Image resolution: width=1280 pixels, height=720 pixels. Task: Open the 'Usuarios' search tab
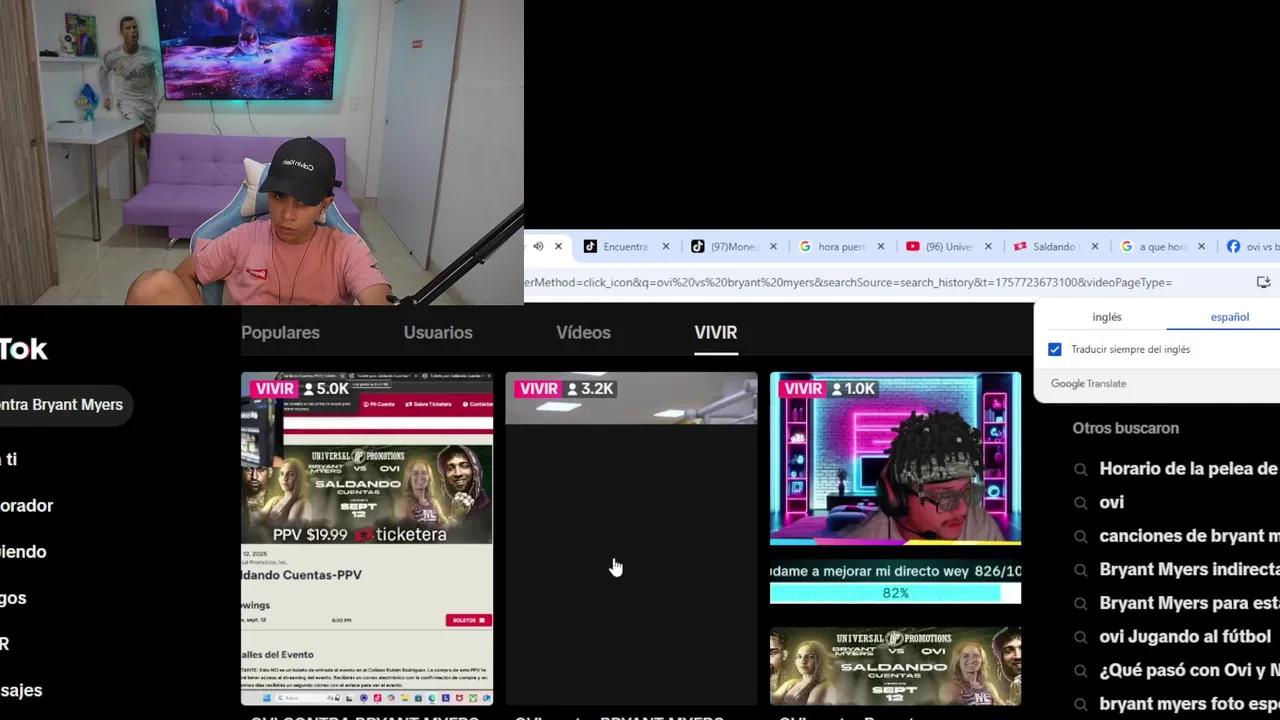(x=438, y=332)
